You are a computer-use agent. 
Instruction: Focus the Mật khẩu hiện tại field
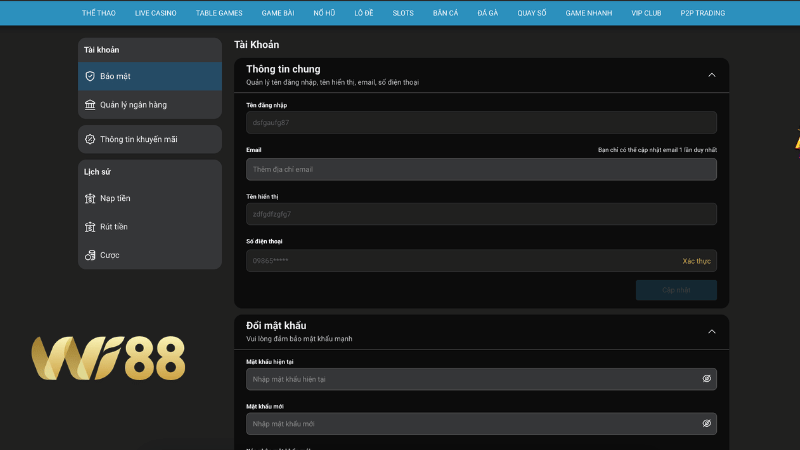pyautogui.click(x=470, y=379)
